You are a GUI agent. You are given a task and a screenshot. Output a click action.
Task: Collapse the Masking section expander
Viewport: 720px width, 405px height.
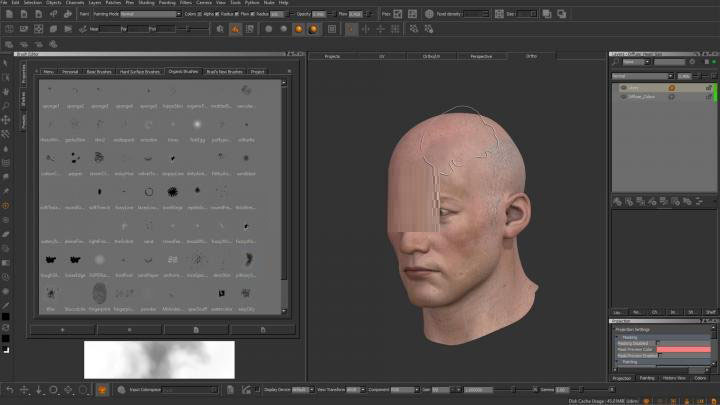pyautogui.click(x=617, y=337)
